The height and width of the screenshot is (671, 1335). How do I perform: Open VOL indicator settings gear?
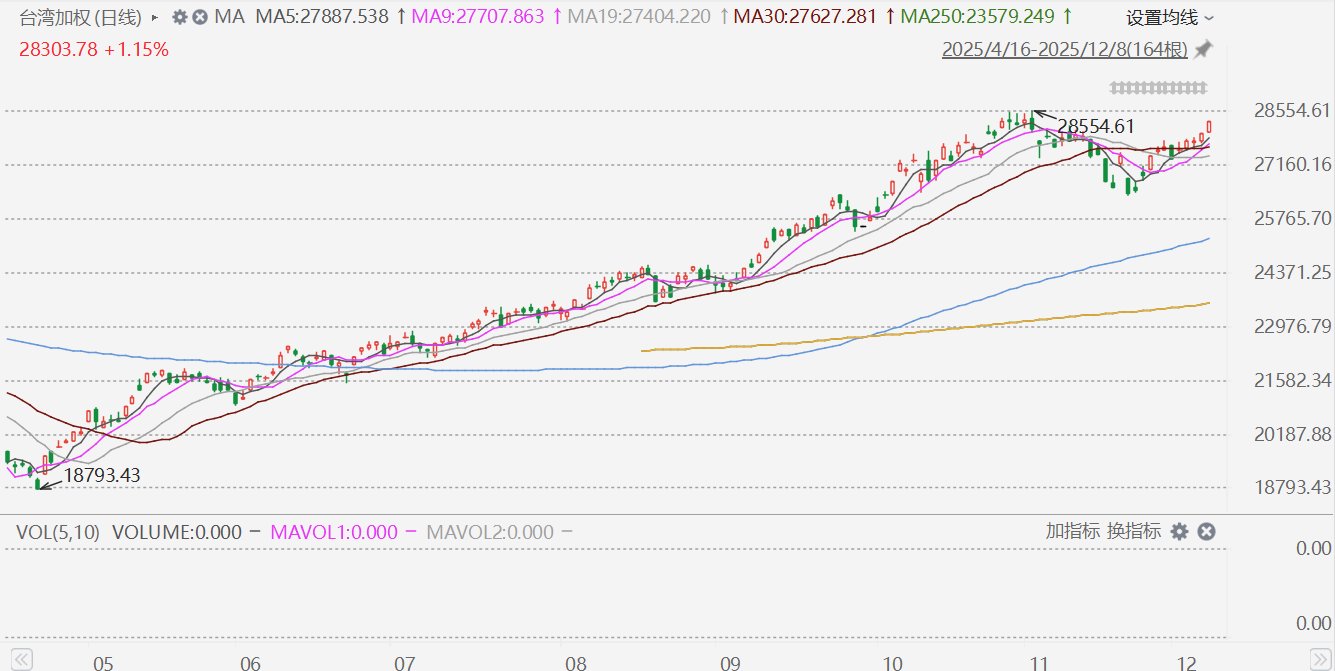tap(1180, 532)
